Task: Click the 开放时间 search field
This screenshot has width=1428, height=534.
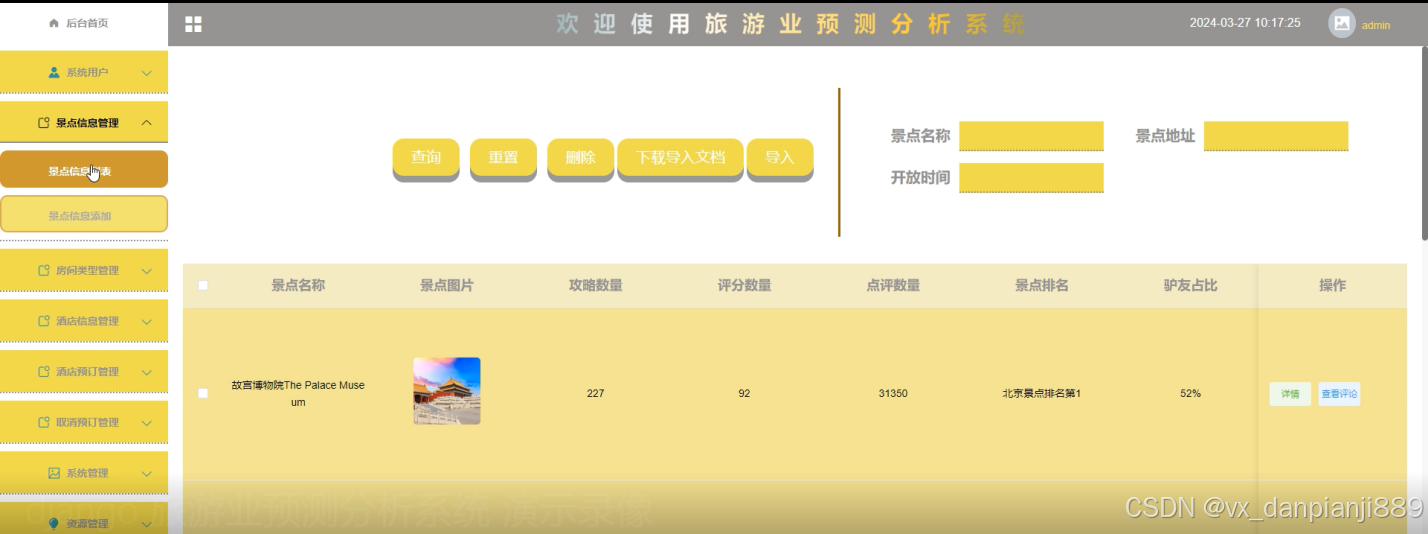Action: click(1031, 178)
